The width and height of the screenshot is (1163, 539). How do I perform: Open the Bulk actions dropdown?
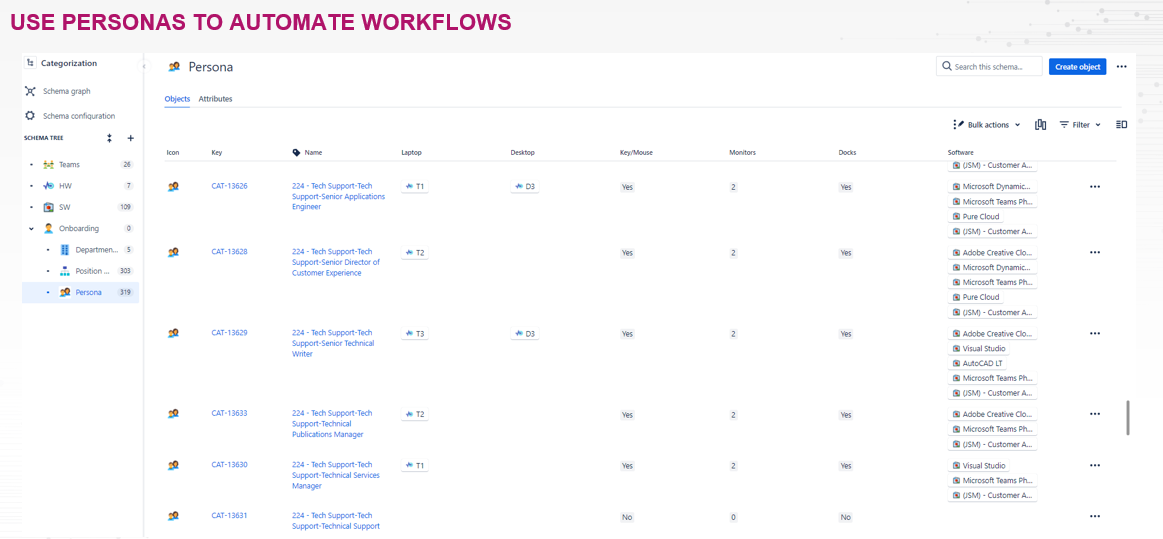pos(987,125)
